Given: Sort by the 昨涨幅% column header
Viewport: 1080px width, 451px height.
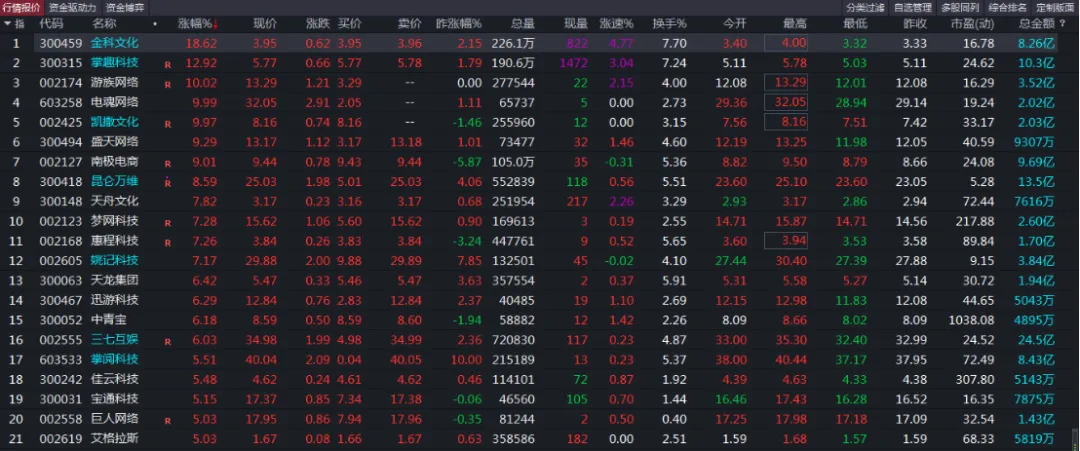Looking at the screenshot, I should tap(459, 23).
